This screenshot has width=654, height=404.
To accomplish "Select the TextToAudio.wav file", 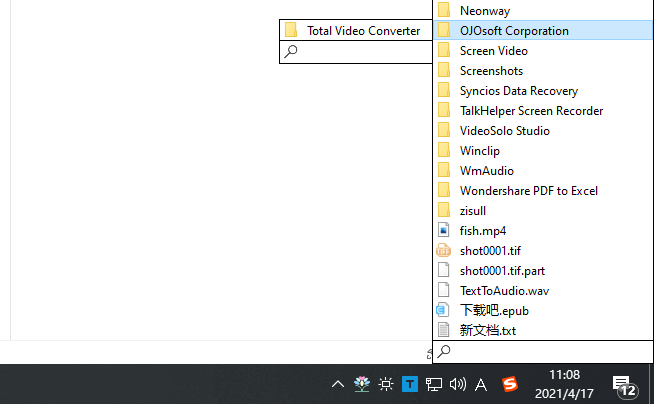I will click(x=543, y=291).
